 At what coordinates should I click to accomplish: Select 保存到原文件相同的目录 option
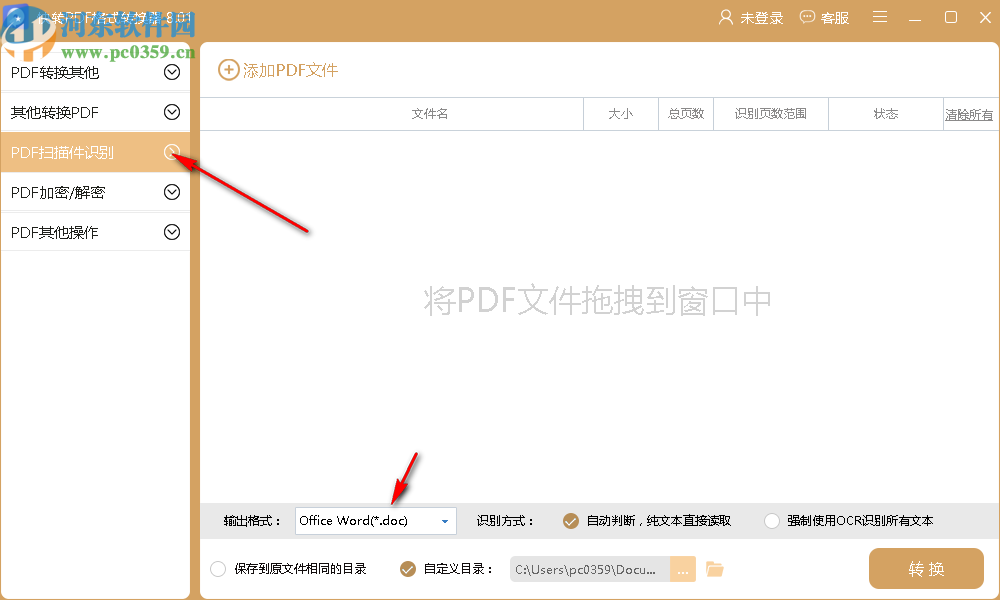tap(218, 568)
